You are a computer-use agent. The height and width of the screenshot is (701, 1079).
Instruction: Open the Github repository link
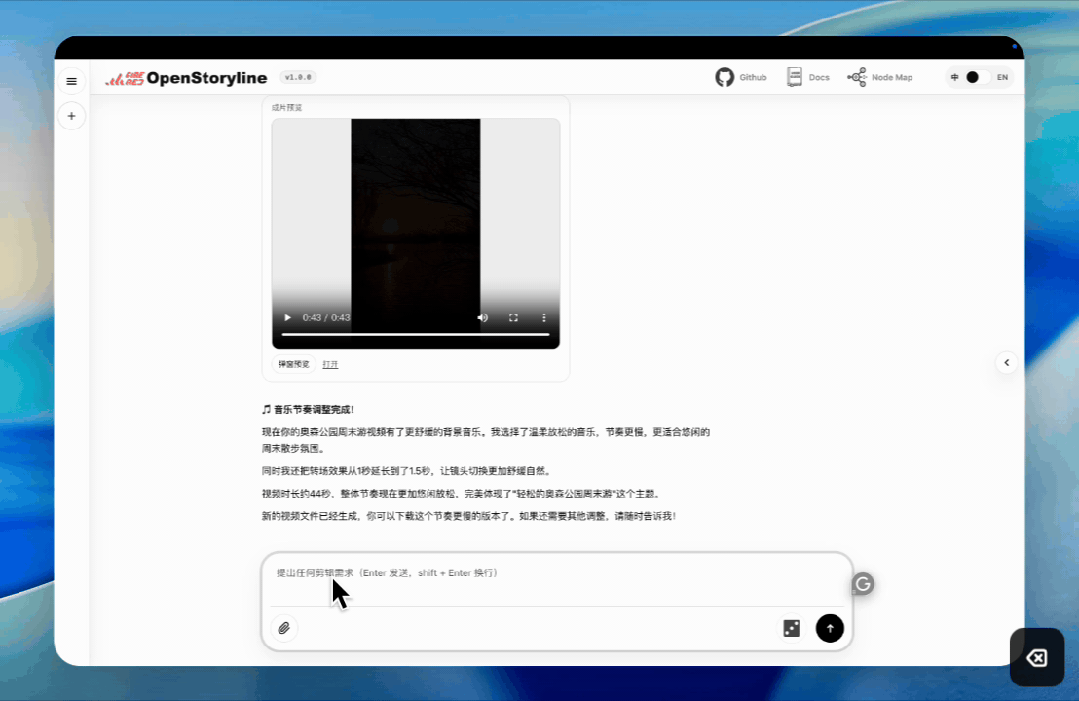(x=741, y=77)
